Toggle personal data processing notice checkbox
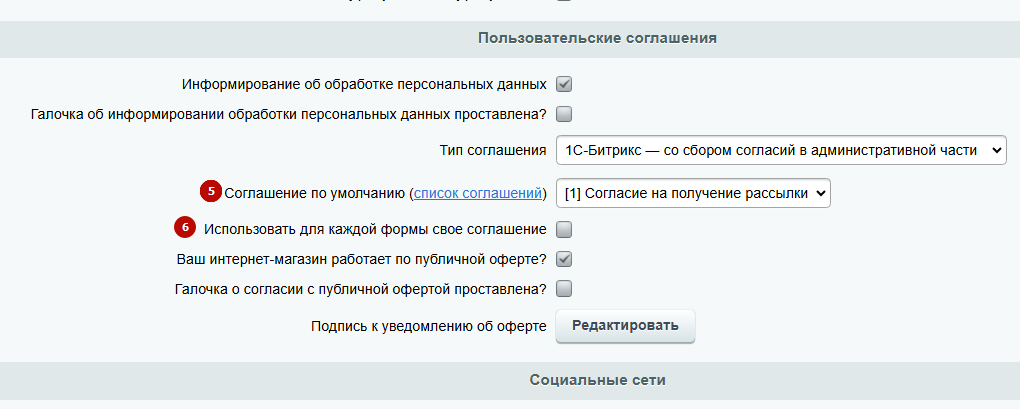The width and height of the screenshot is (1020, 409). (564, 85)
